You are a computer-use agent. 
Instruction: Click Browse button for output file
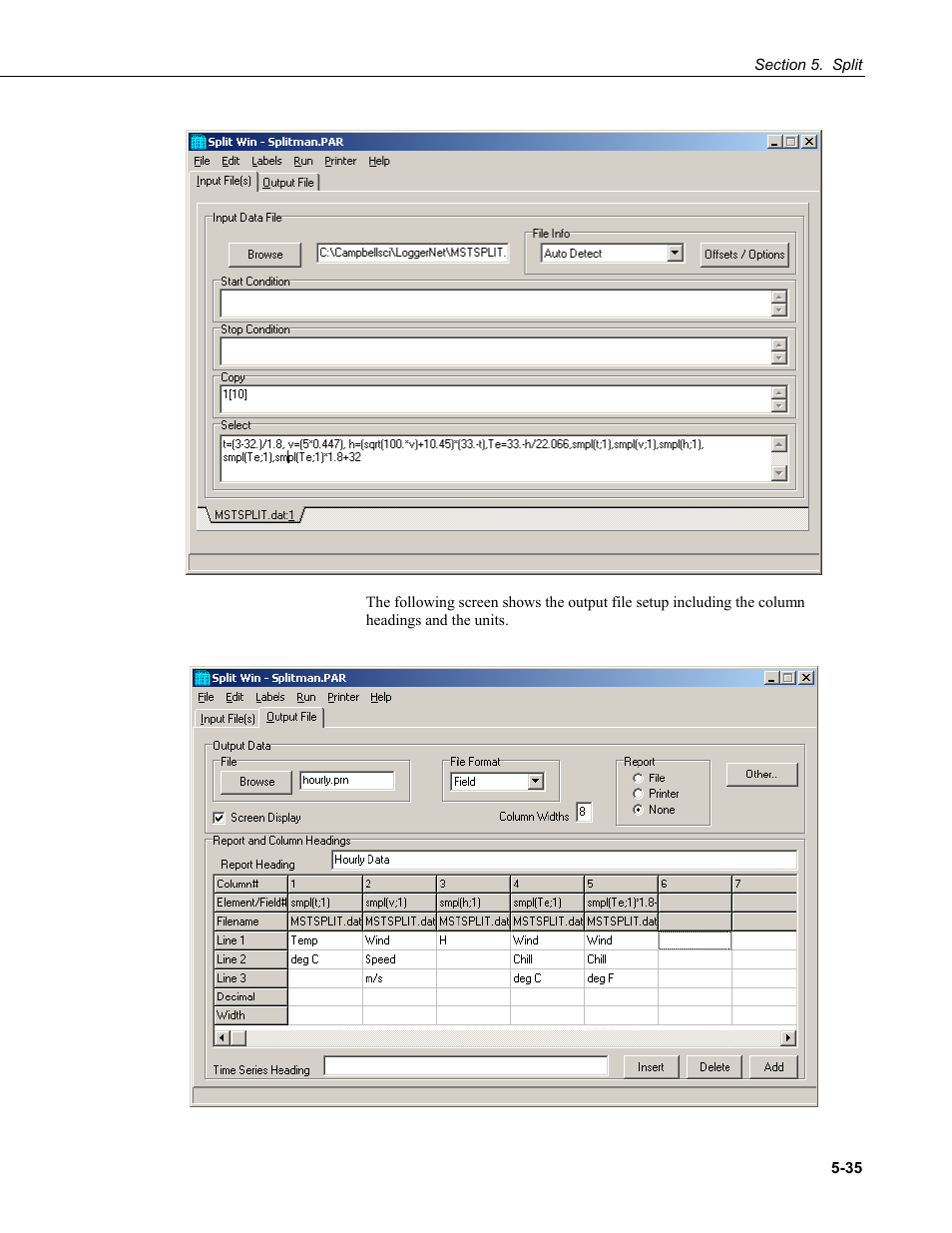pyautogui.click(x=256, y=782)
